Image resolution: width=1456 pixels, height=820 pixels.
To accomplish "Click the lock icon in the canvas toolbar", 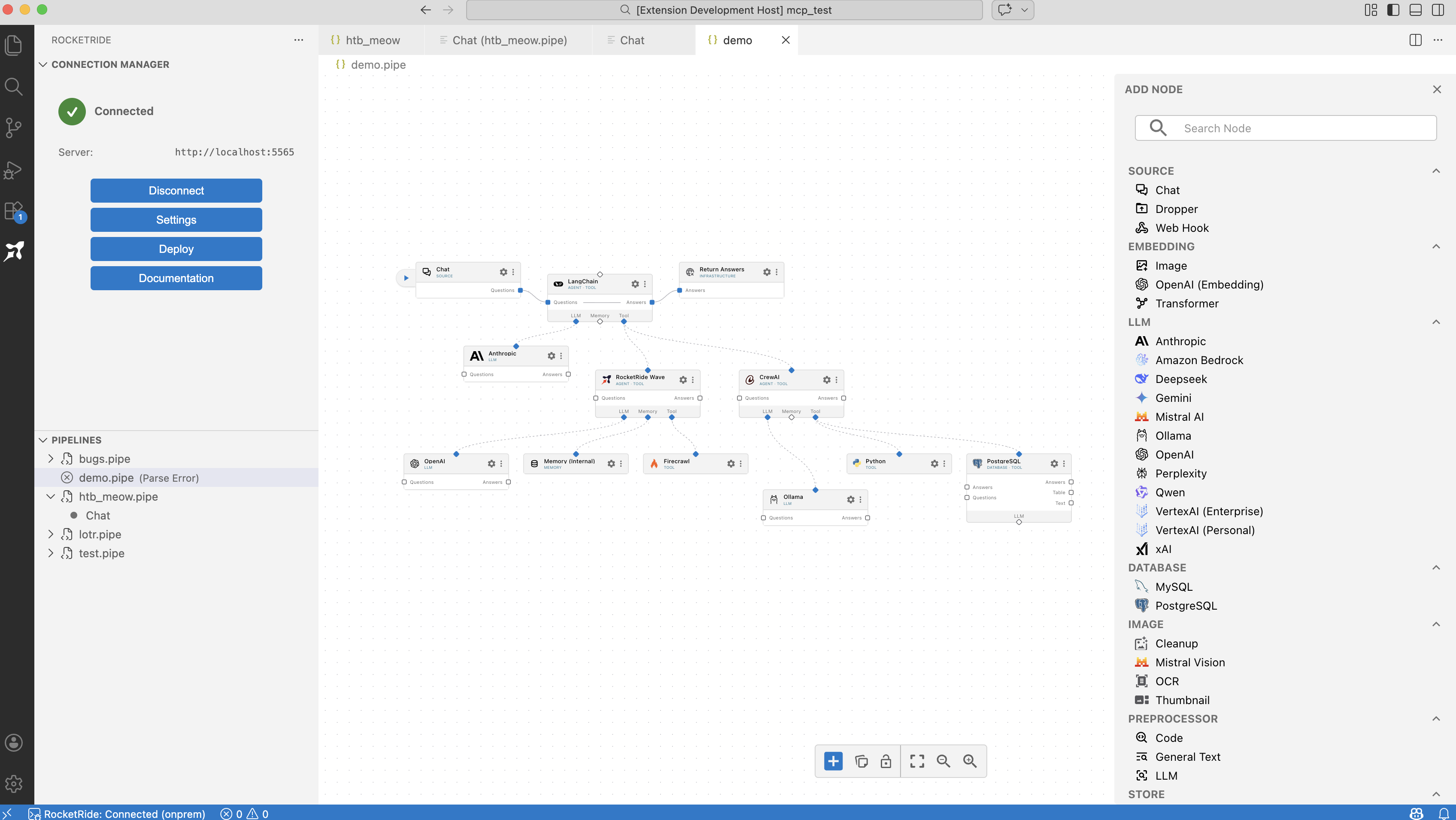I will (886, 761).
